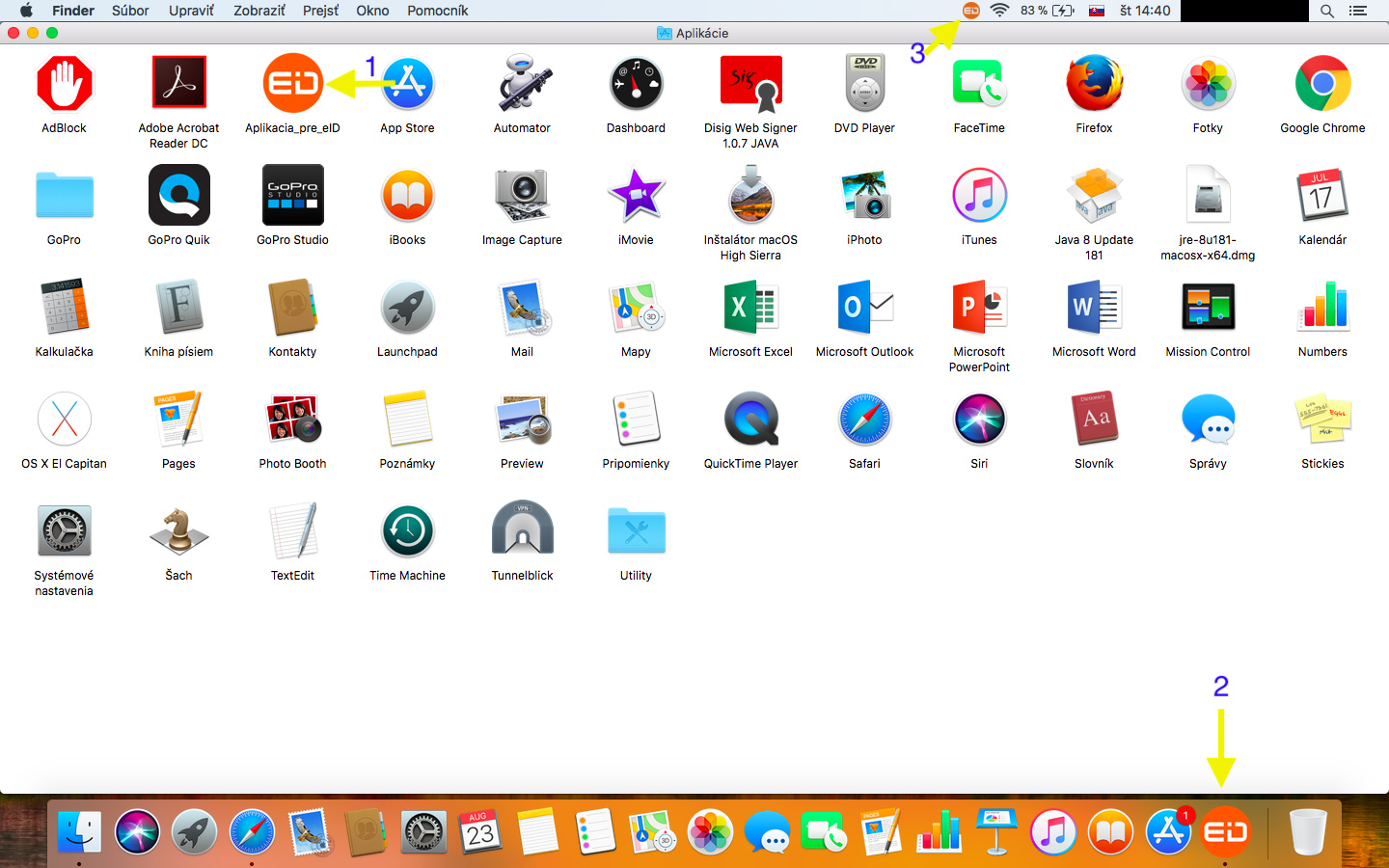Select the Fotky app in the Aplikácie folder window
The height and width of the screenshot is (868, 1389).
pos(1208,84)
